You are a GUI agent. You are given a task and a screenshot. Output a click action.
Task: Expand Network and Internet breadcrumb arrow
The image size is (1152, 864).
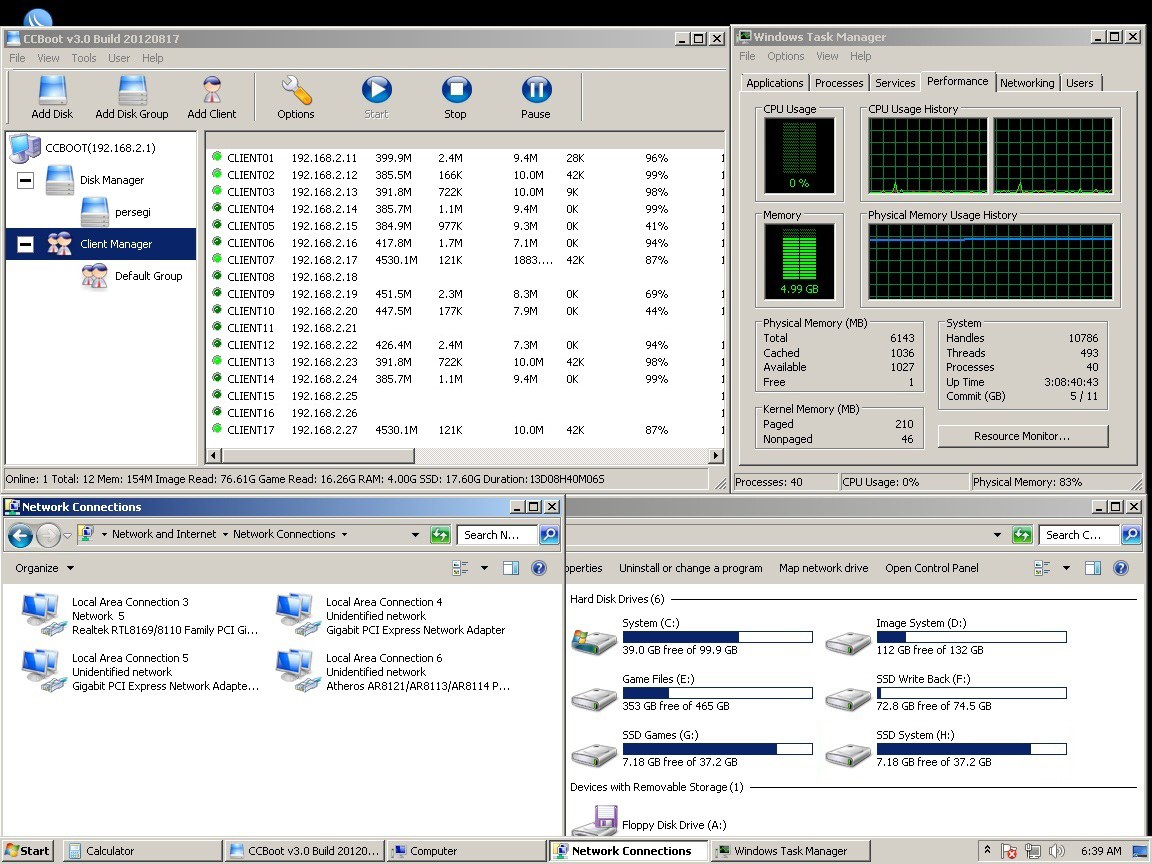tap(225, 535)
